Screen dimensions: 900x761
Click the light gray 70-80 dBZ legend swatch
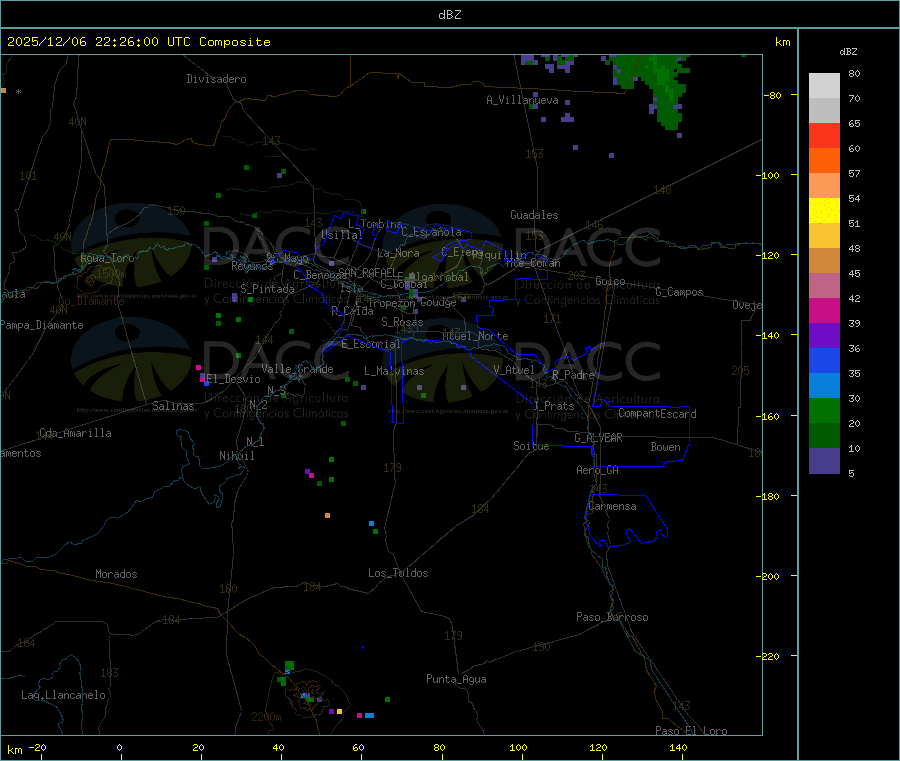point(824,86)
